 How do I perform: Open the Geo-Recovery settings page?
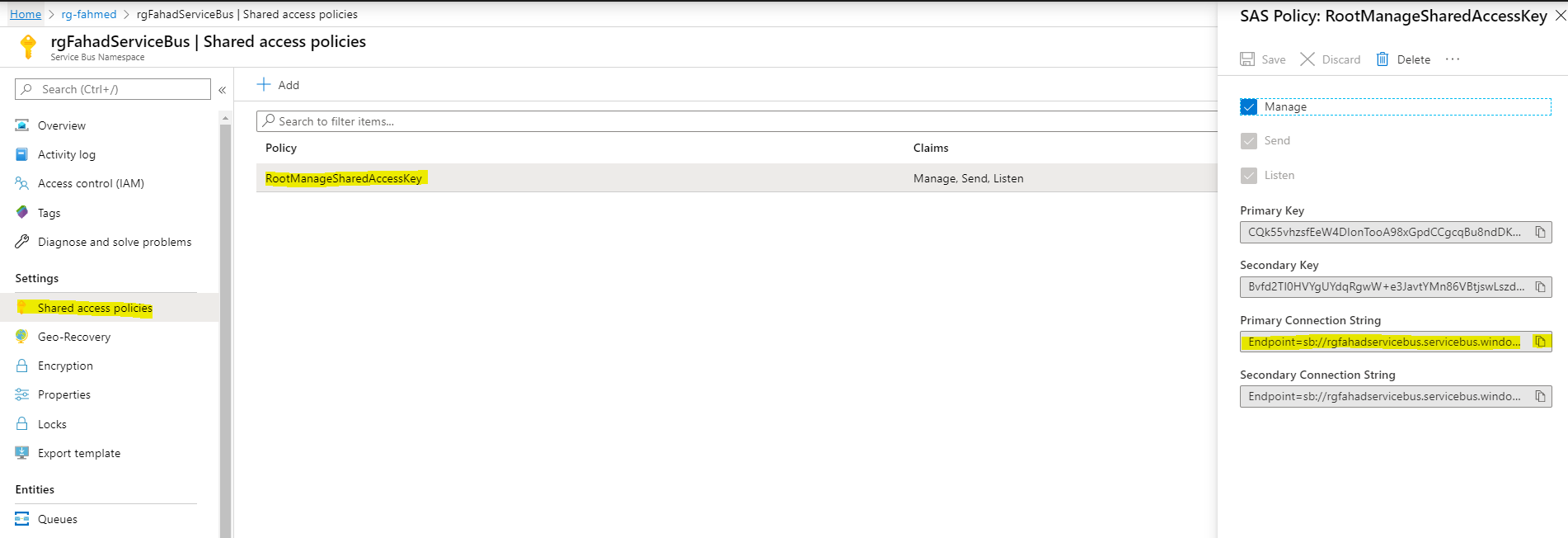pos(74,337)
